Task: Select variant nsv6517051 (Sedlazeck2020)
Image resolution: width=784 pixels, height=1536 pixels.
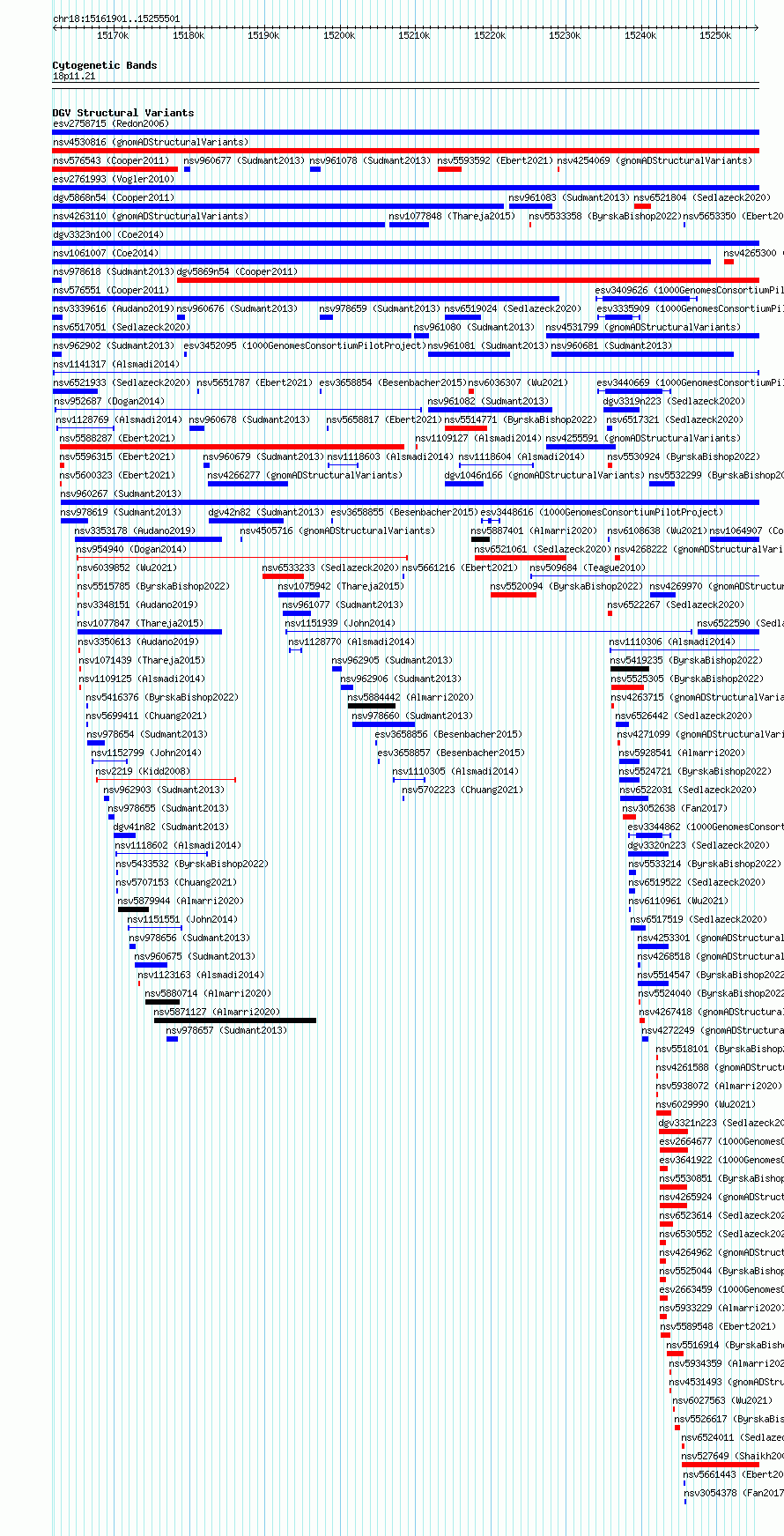Action: point(122,327)
